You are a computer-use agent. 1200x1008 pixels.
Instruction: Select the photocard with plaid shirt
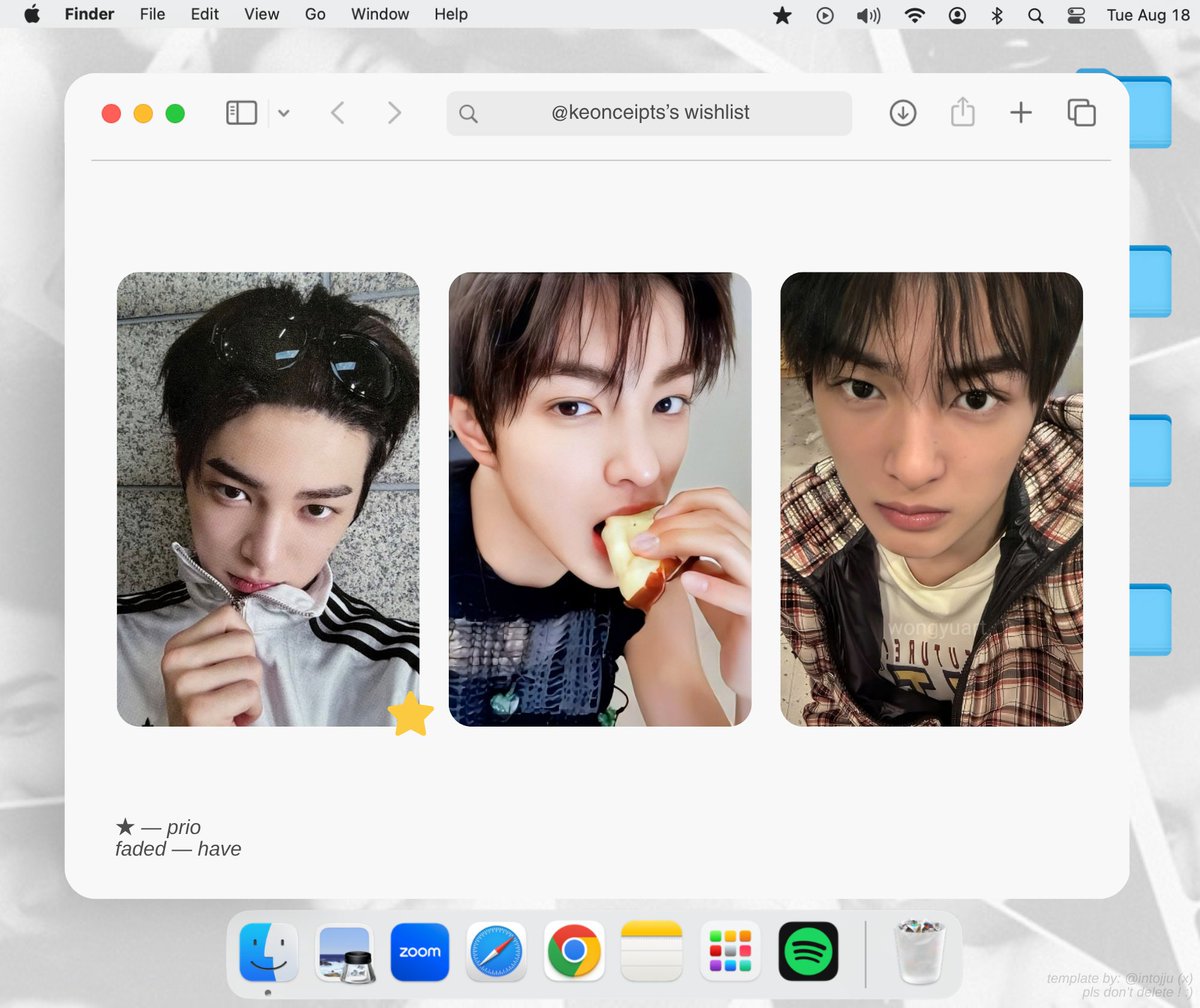[931, 499]
